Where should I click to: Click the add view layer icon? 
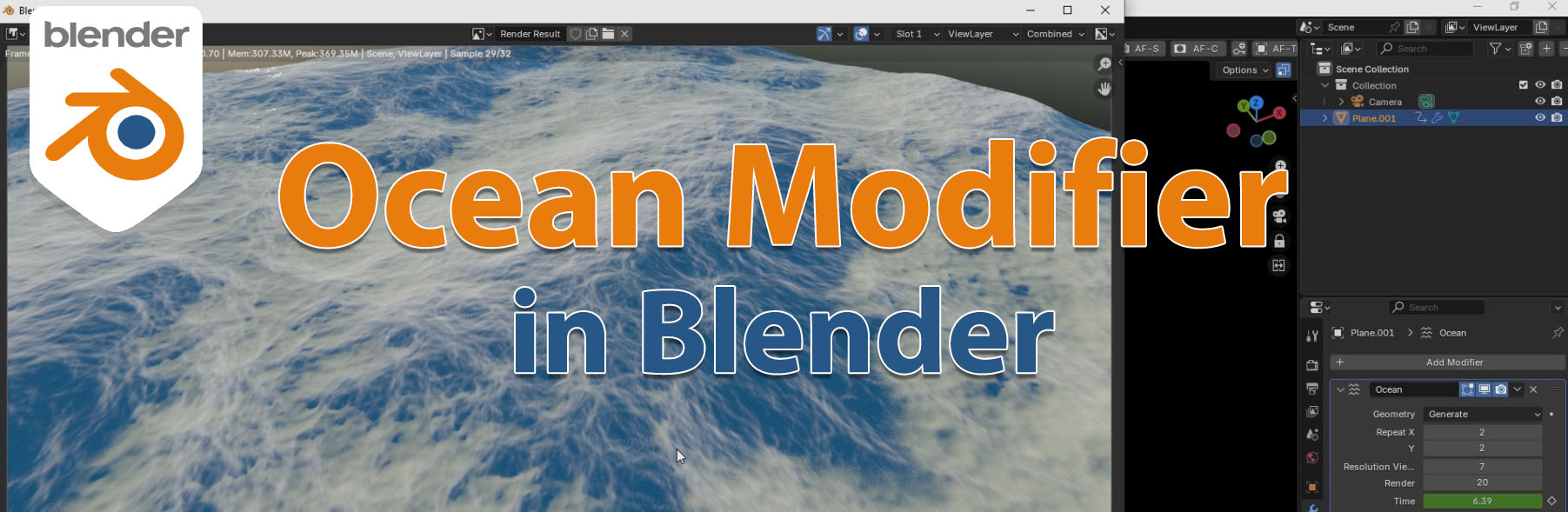pos(1541,27)
